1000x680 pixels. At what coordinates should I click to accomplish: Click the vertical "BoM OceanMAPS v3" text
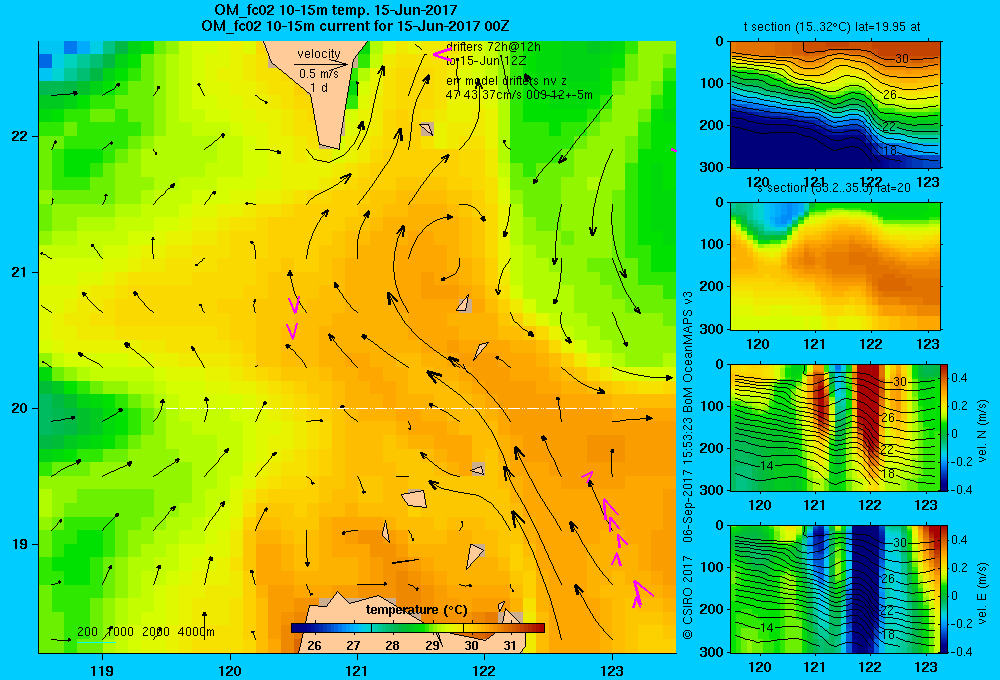point(688,352)
